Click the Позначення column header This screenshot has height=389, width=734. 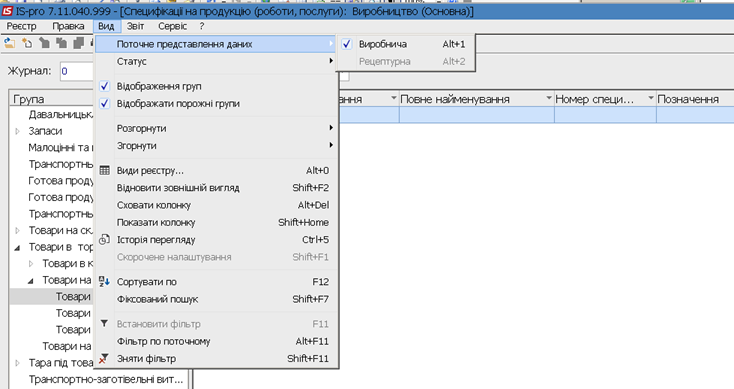pos(695,99)
